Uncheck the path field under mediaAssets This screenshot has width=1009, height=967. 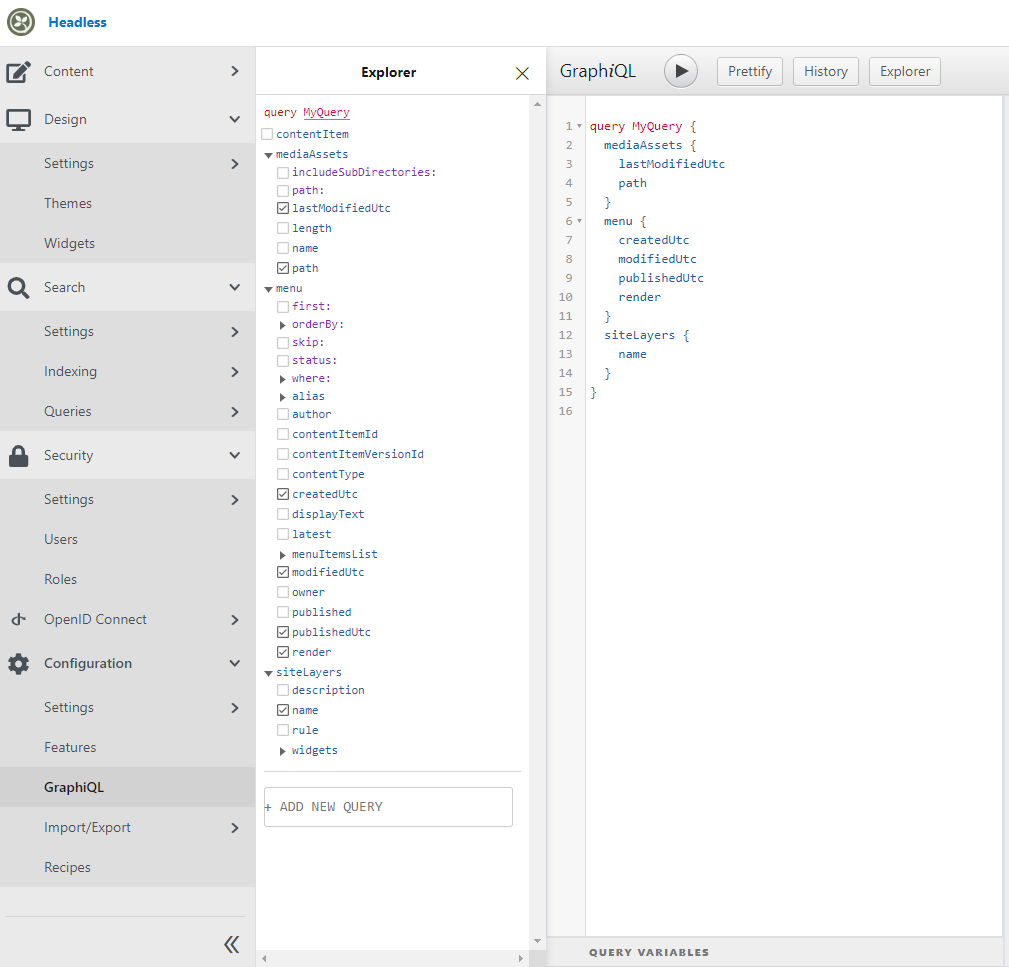click(x=282, y=268)
